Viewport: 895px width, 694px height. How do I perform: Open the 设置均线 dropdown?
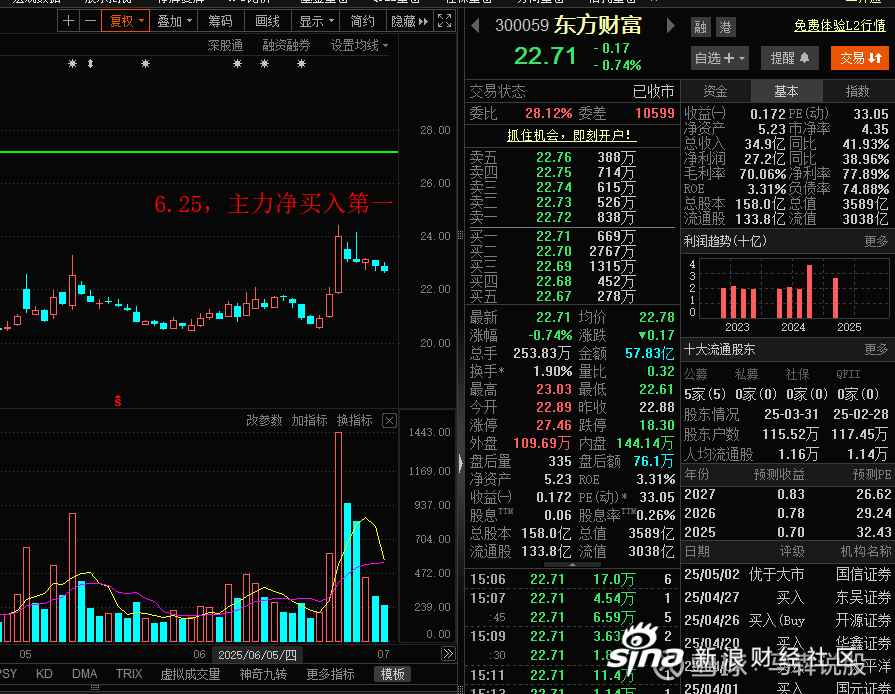360,45
